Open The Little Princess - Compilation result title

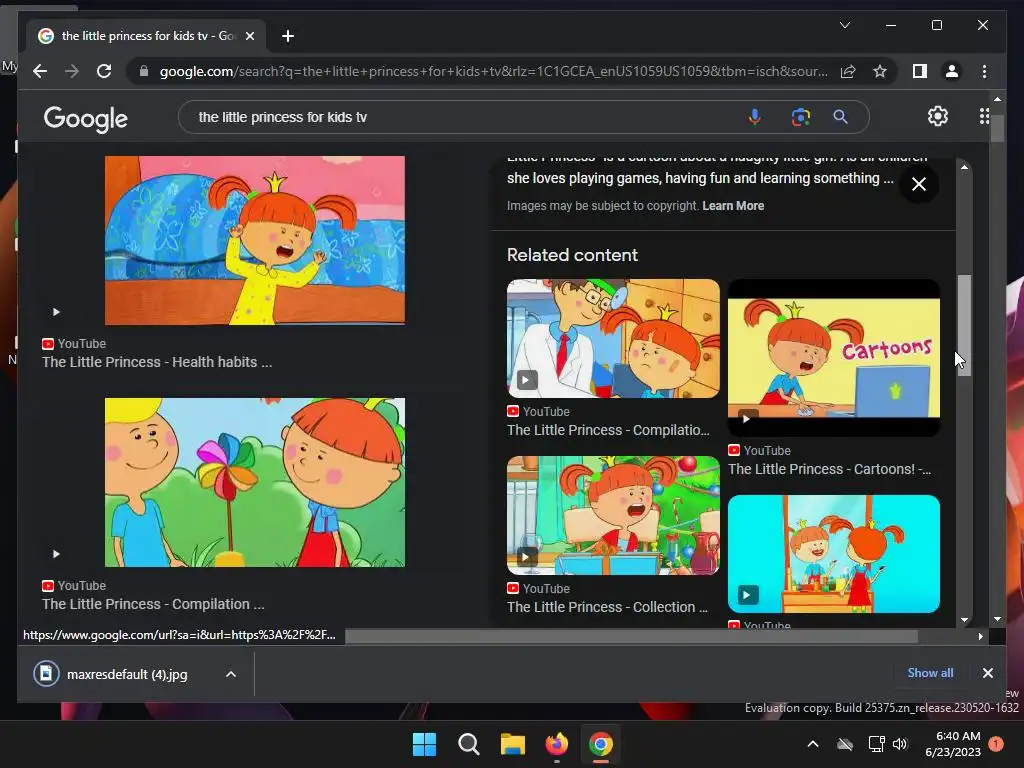[x=153, y=604]
